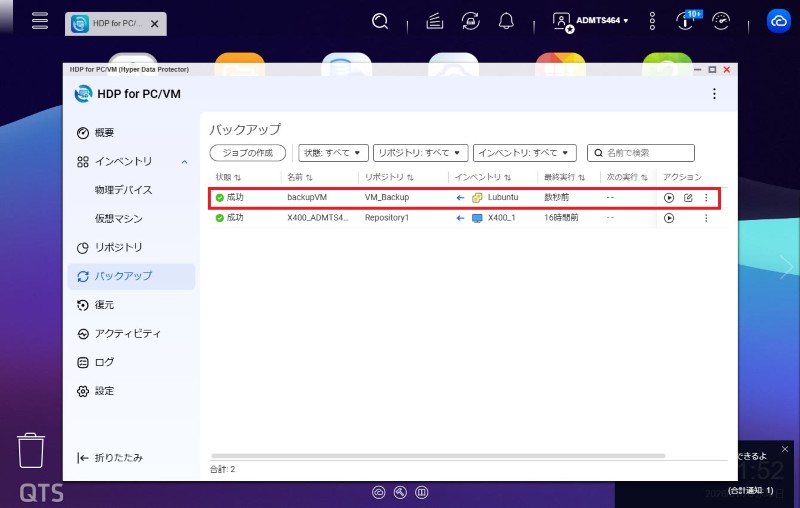Click edit icon for backupVM job
The width and height of the screenshot is (800, 508).
click(688, 198)
